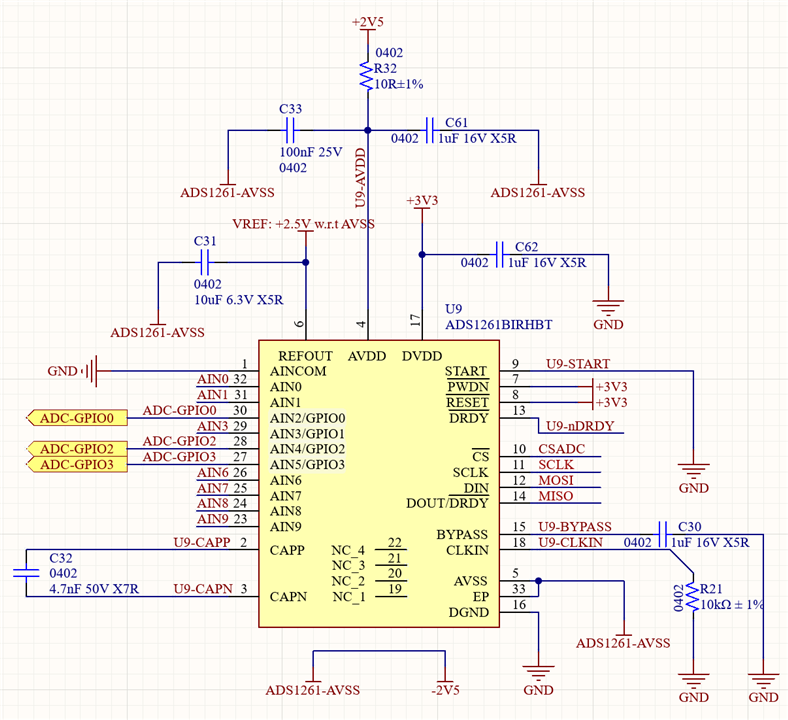Image resolution: width=788 pixels, height=720 pixels.
Task: Click ADS1261-AVSS label under C61
Action: pyautogui.click(x=538, y=192)
